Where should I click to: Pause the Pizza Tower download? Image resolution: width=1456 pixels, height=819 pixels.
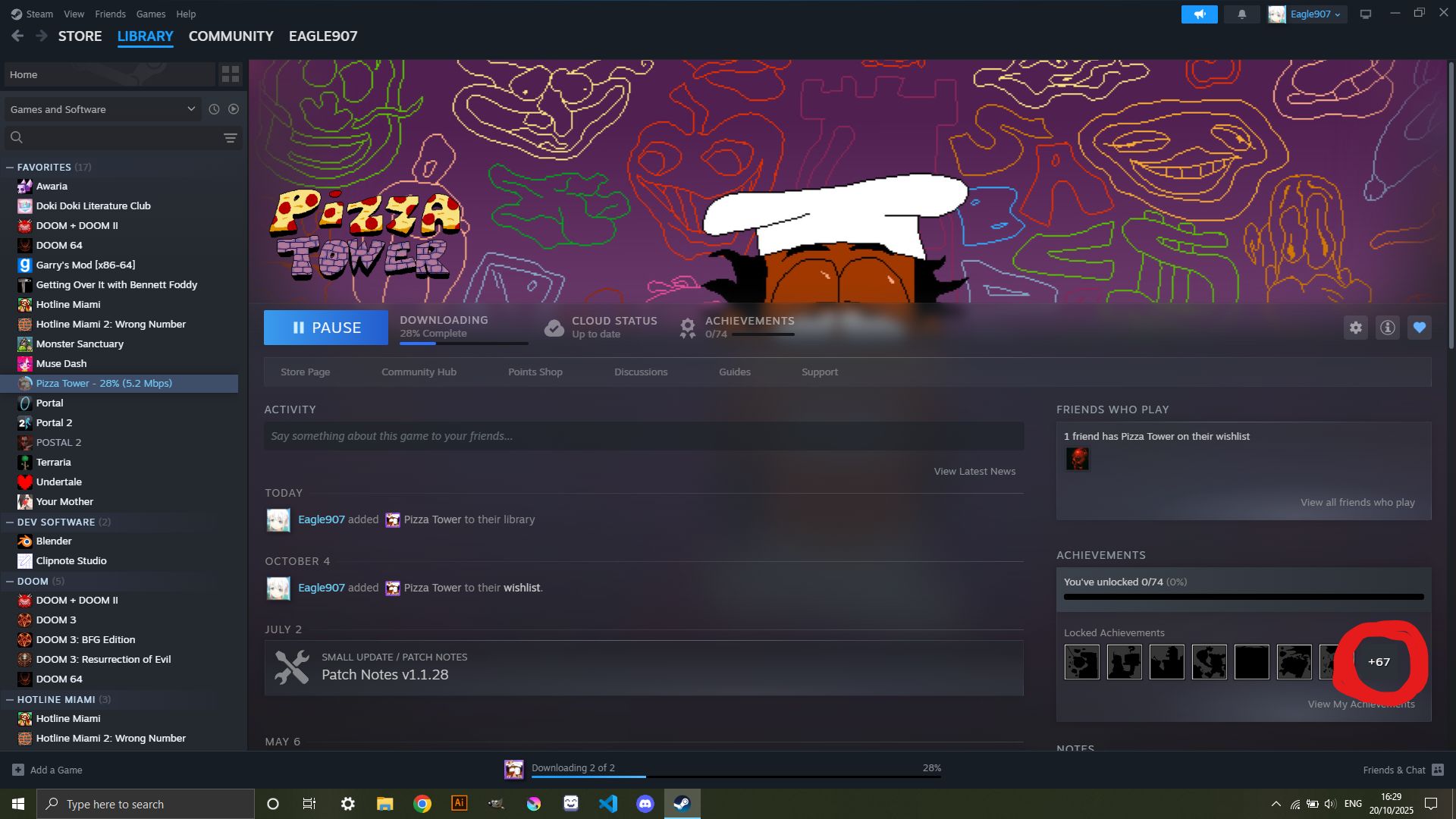click(326, 328)
